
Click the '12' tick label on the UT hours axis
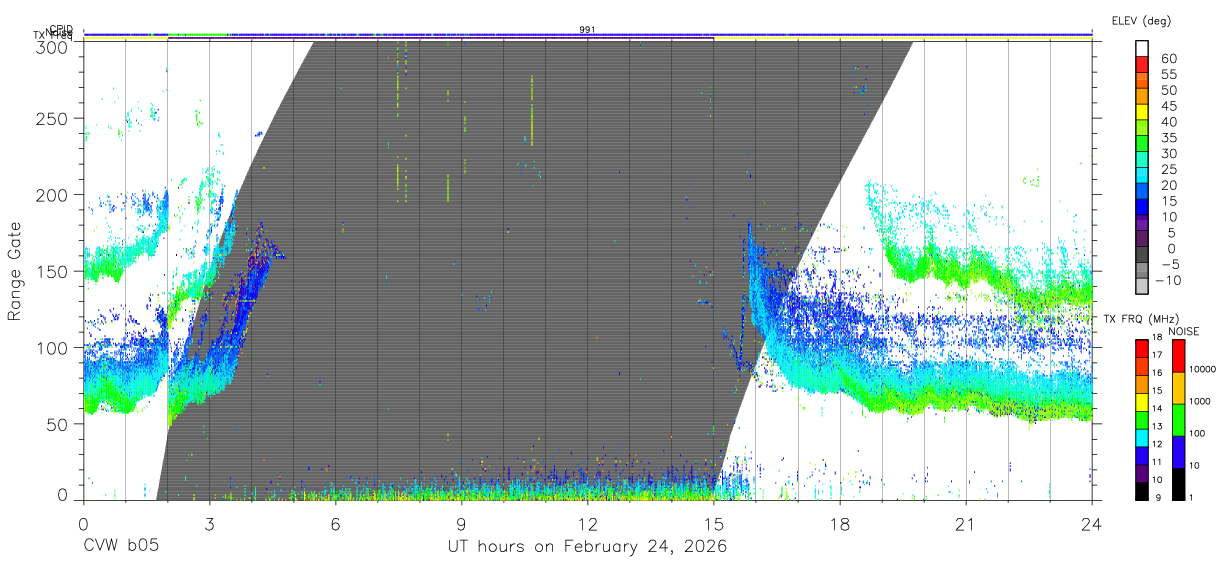coord(587,524)
